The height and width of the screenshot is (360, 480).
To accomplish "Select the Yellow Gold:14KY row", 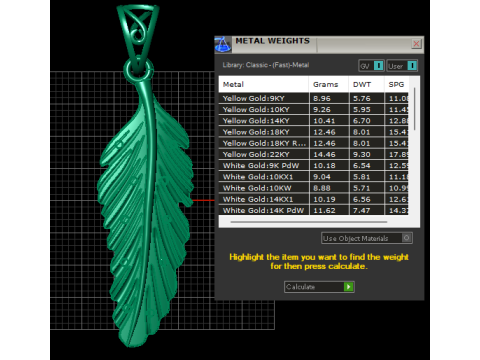I will coord(313,121).
